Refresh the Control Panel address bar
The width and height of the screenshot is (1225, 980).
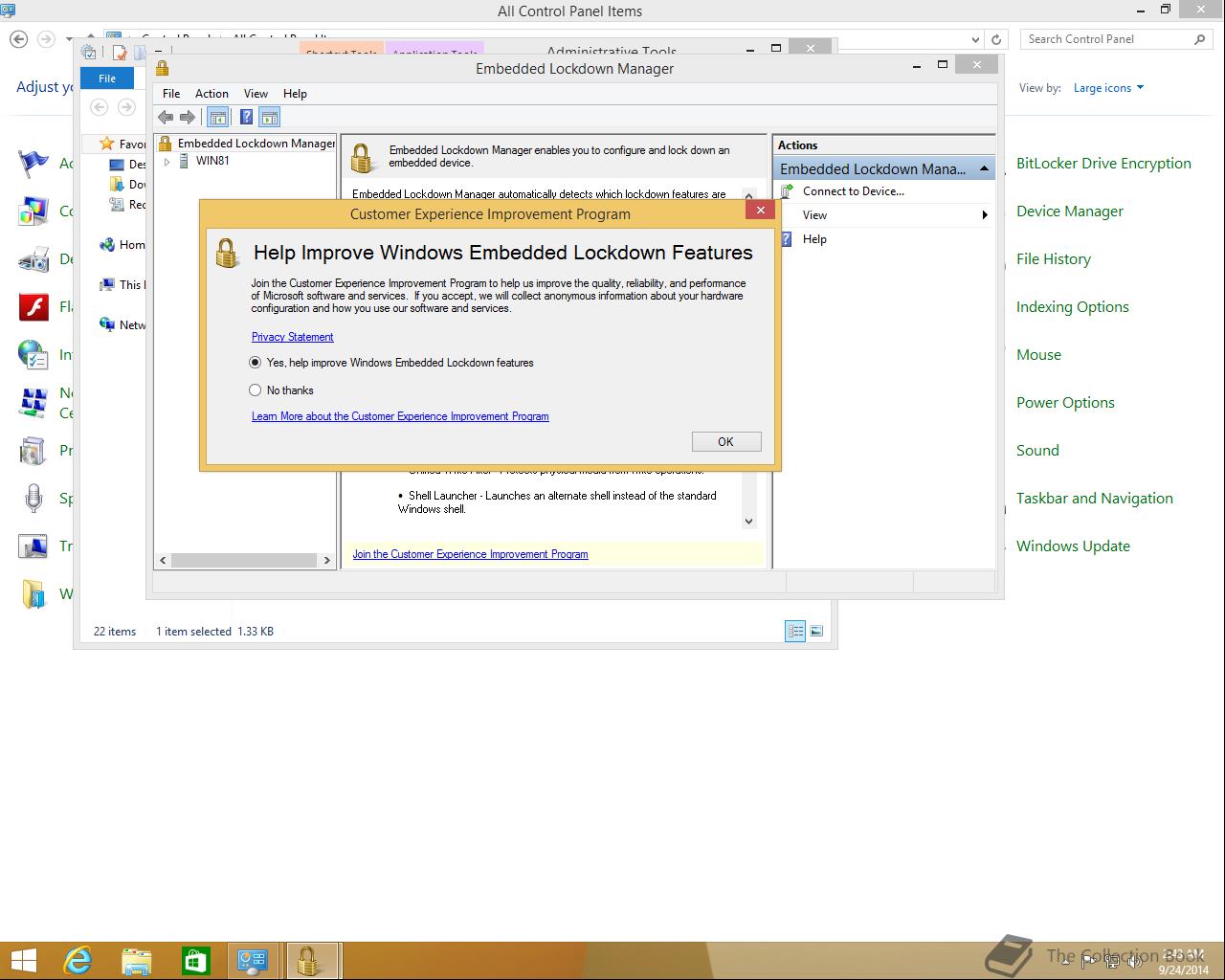[x=996, y=39]
